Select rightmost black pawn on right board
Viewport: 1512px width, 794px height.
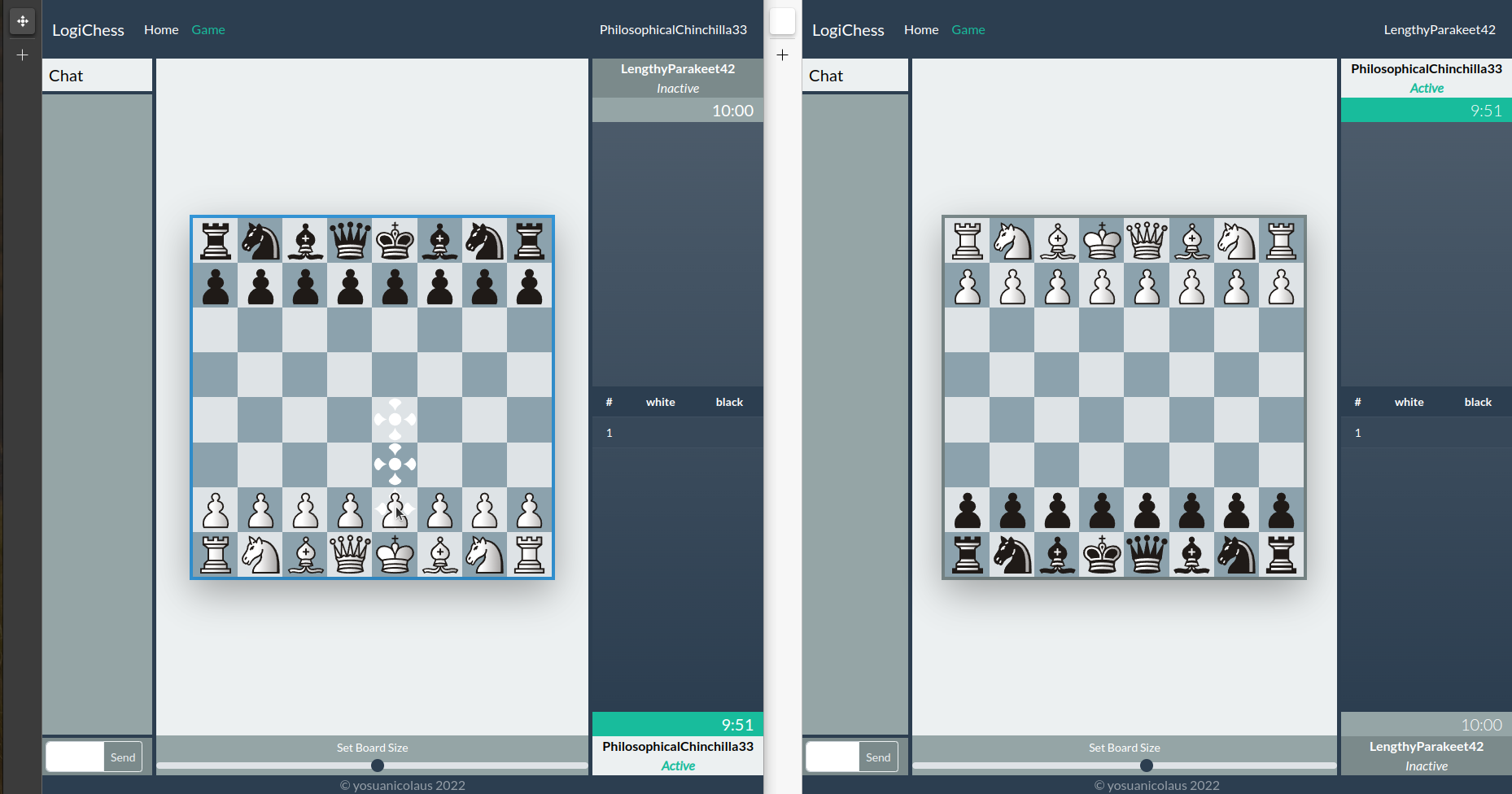tap(1281, 510)
